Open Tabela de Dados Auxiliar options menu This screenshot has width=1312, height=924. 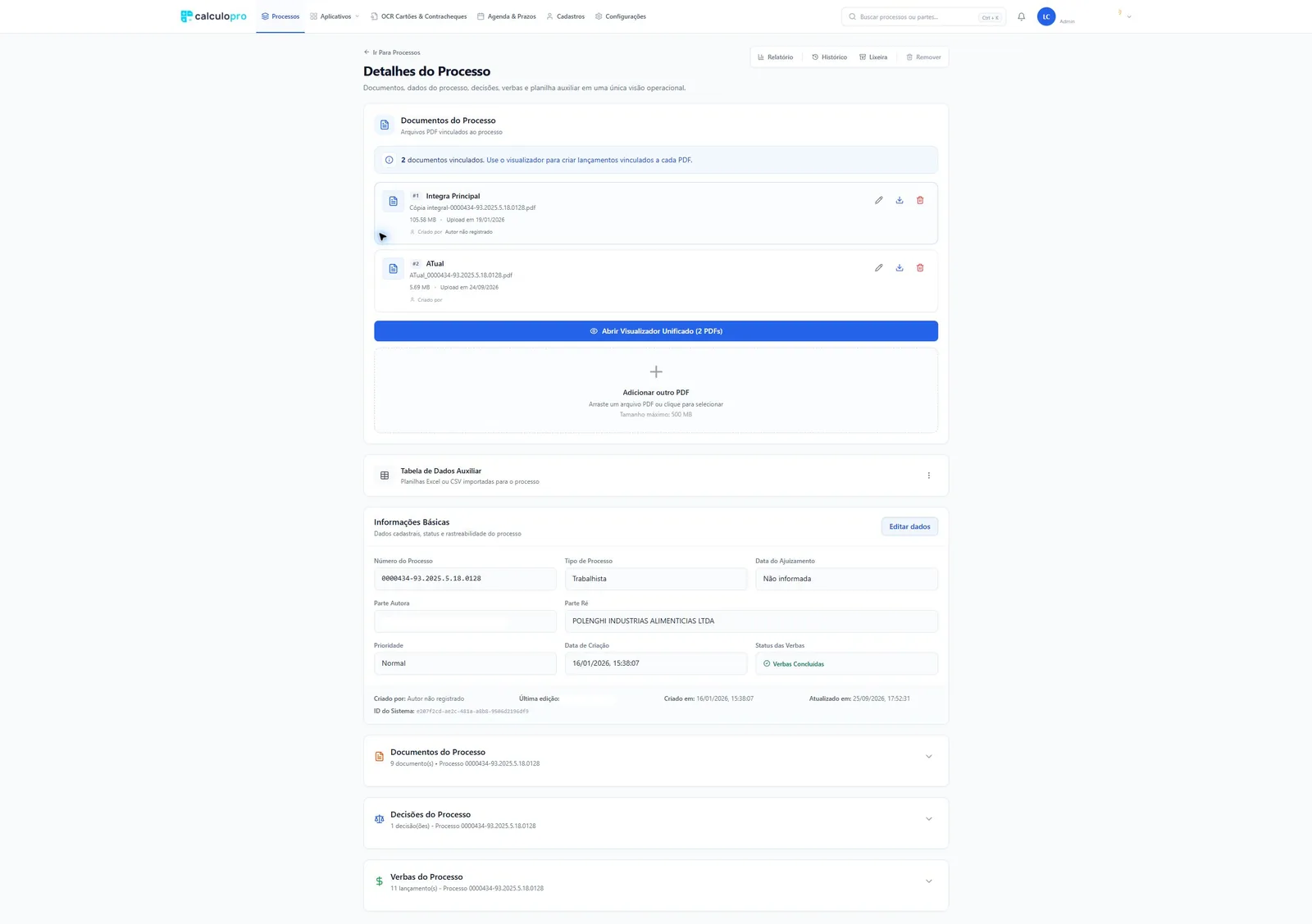[x=928, y=476]
